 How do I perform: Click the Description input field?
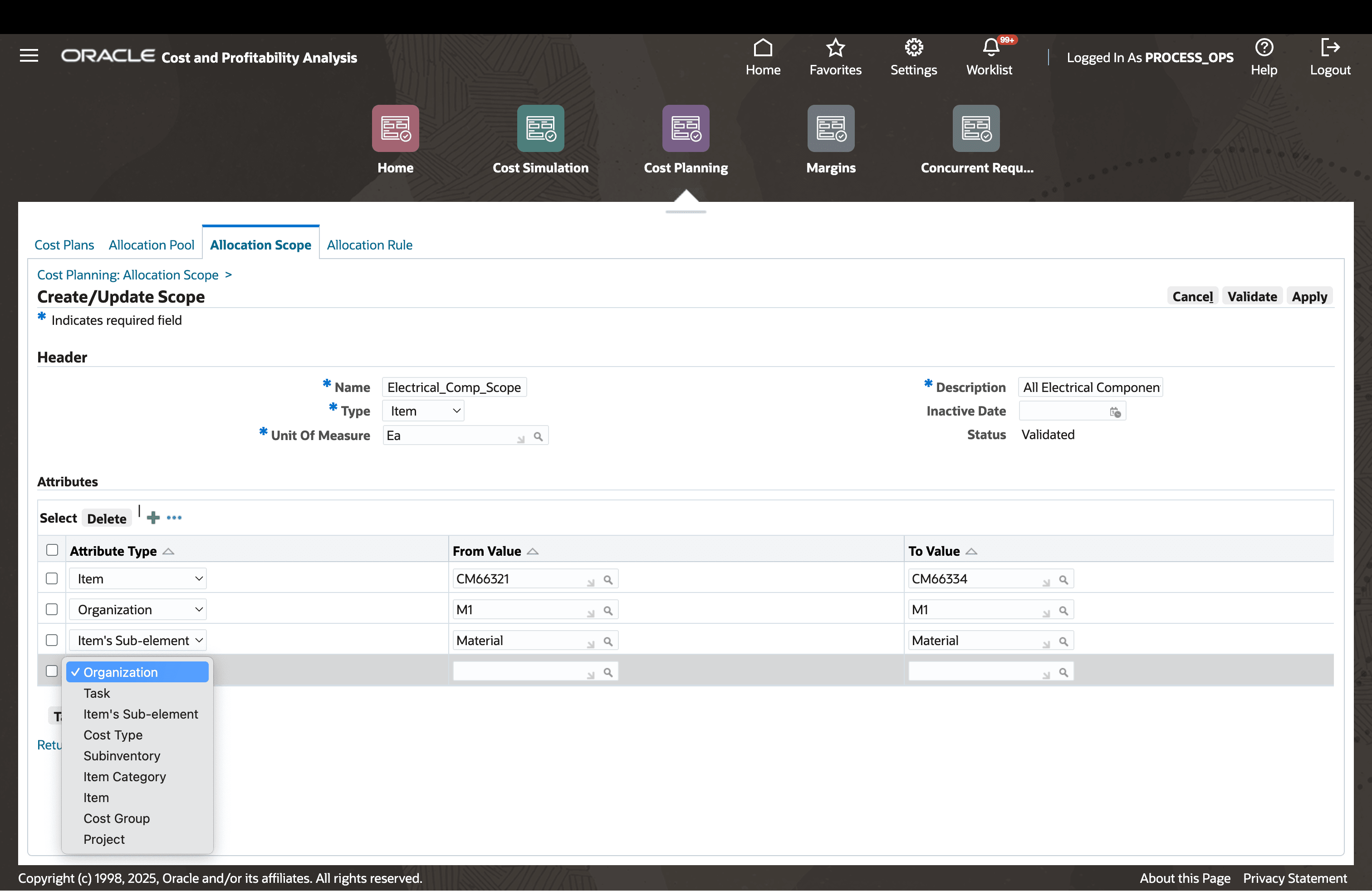[x=1090, y=387]
